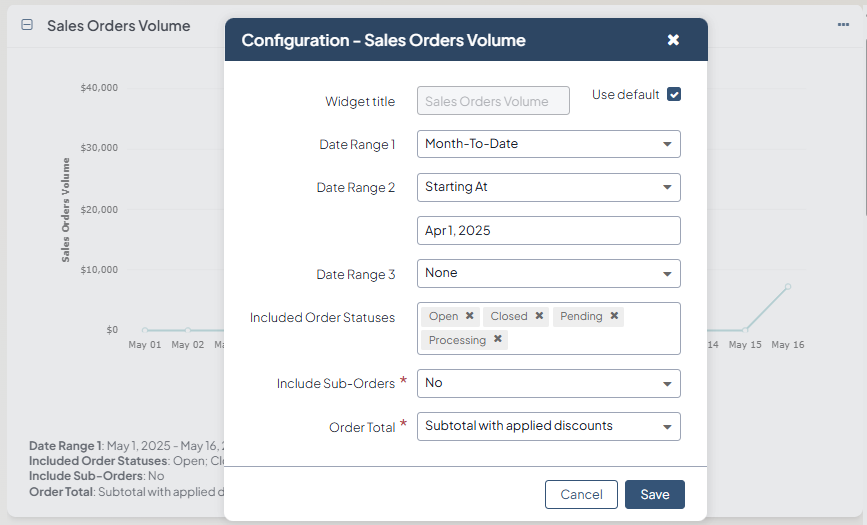Click the Apr 1, 2025 date field
This screenshot has height=525, width=867.
(548, 230)
